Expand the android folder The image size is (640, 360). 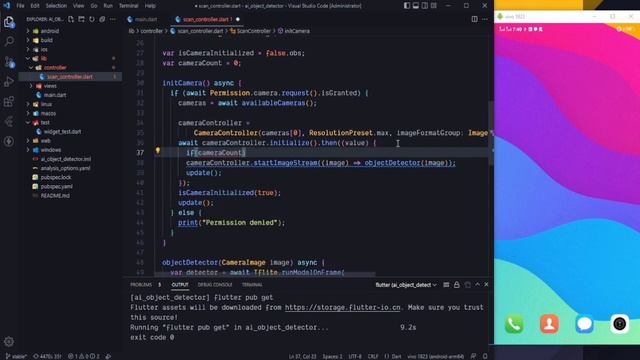pyautogui.click(x=50, y=31)
